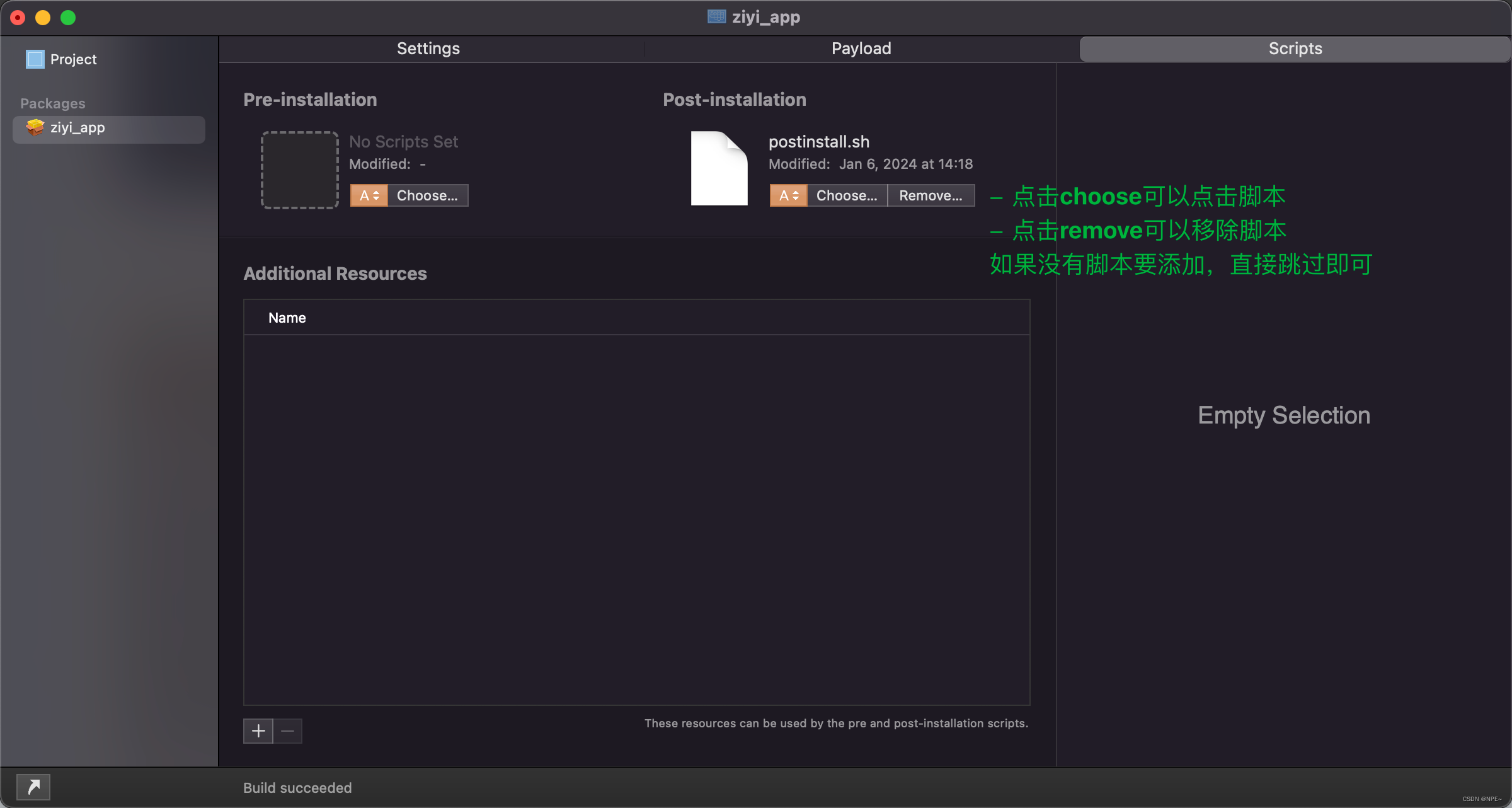
Task: Click the Name column header
Action: [x=637, y=318]
